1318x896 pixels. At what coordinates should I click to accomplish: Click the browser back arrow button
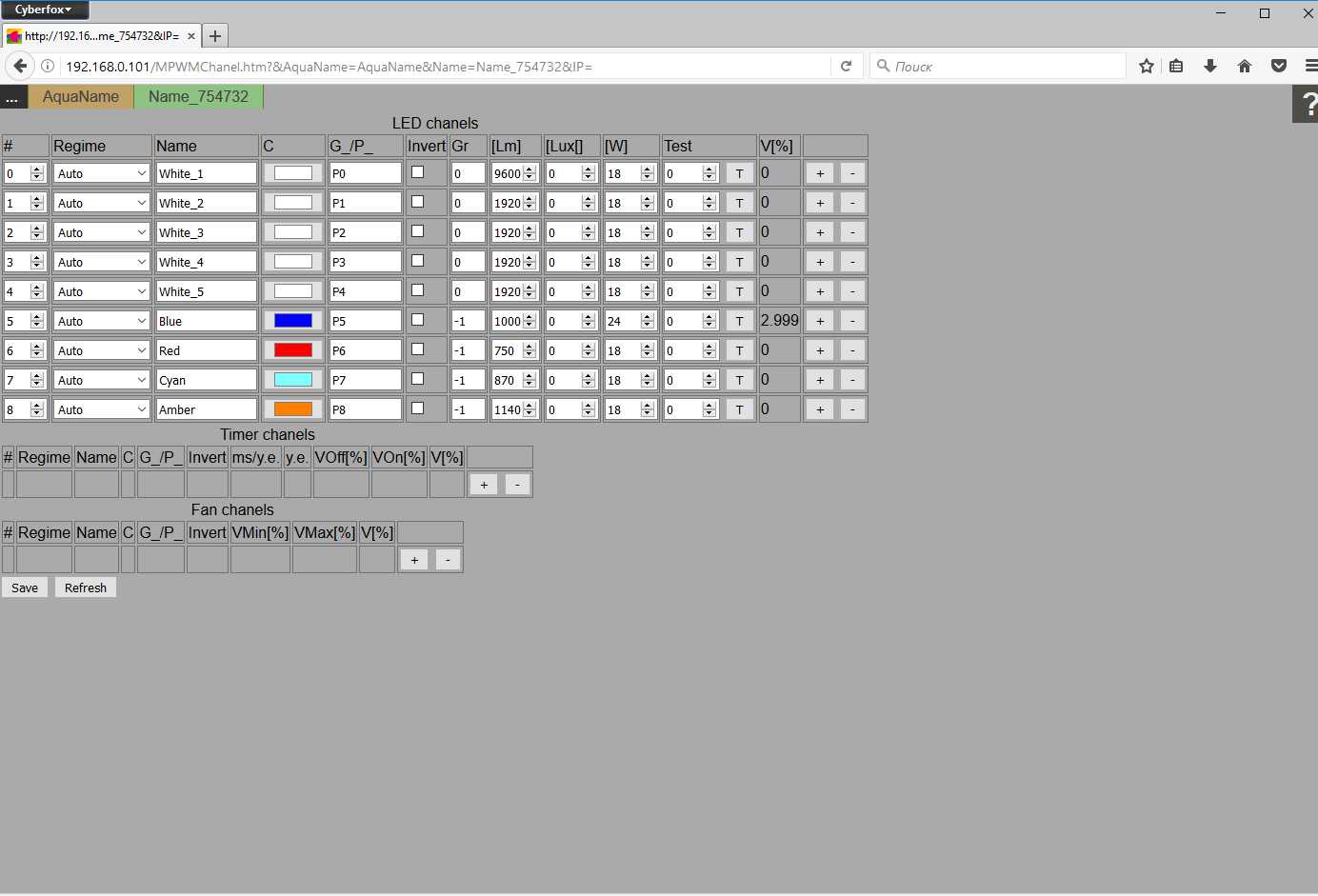(20, 66)
